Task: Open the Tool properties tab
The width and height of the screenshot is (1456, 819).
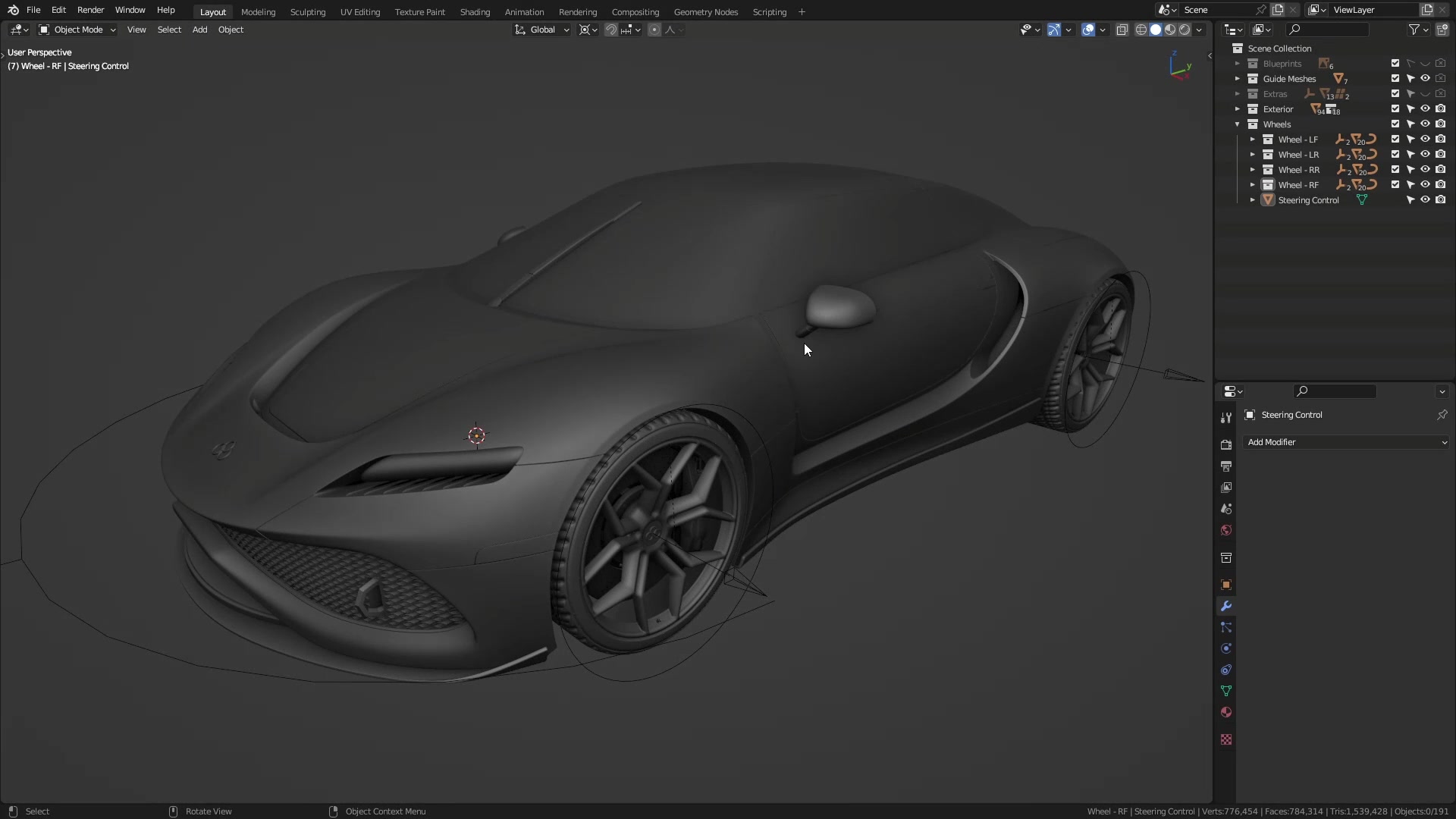Action: 1225,418
